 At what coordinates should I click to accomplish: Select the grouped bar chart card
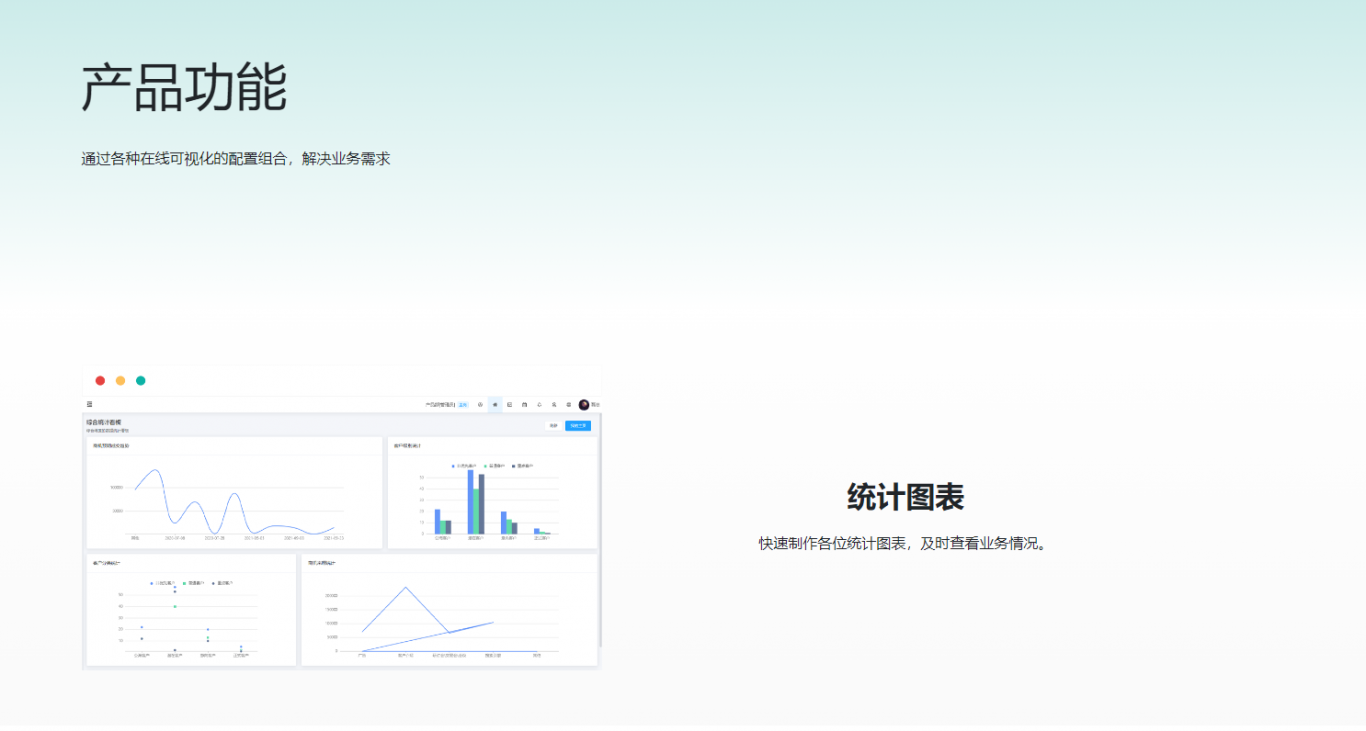pos(492,493)
